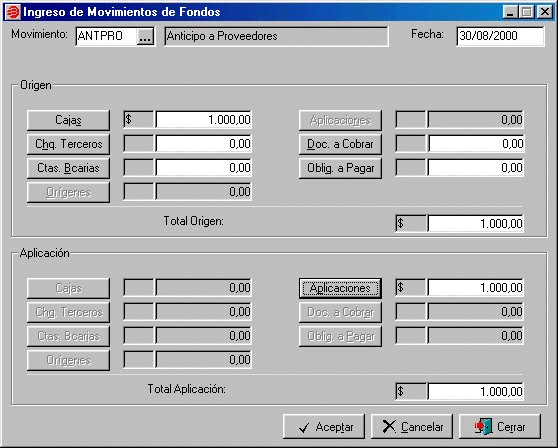Click the Oblig. a Pagar amount field in Origen
The width and height of the screenshot is (558, 448).
(x=476, y=168)
